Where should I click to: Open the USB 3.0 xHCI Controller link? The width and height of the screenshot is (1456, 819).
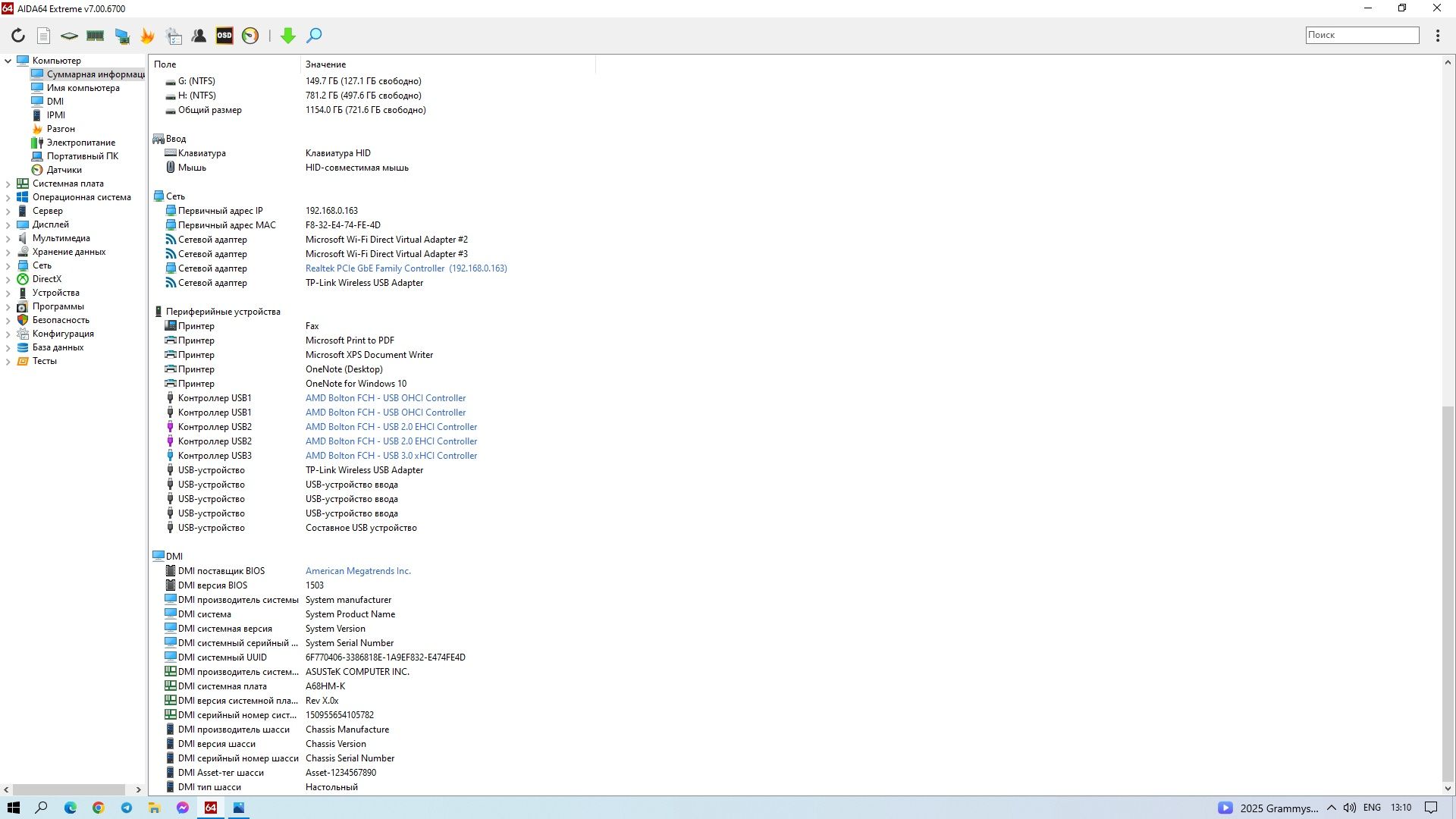[391, 456]
